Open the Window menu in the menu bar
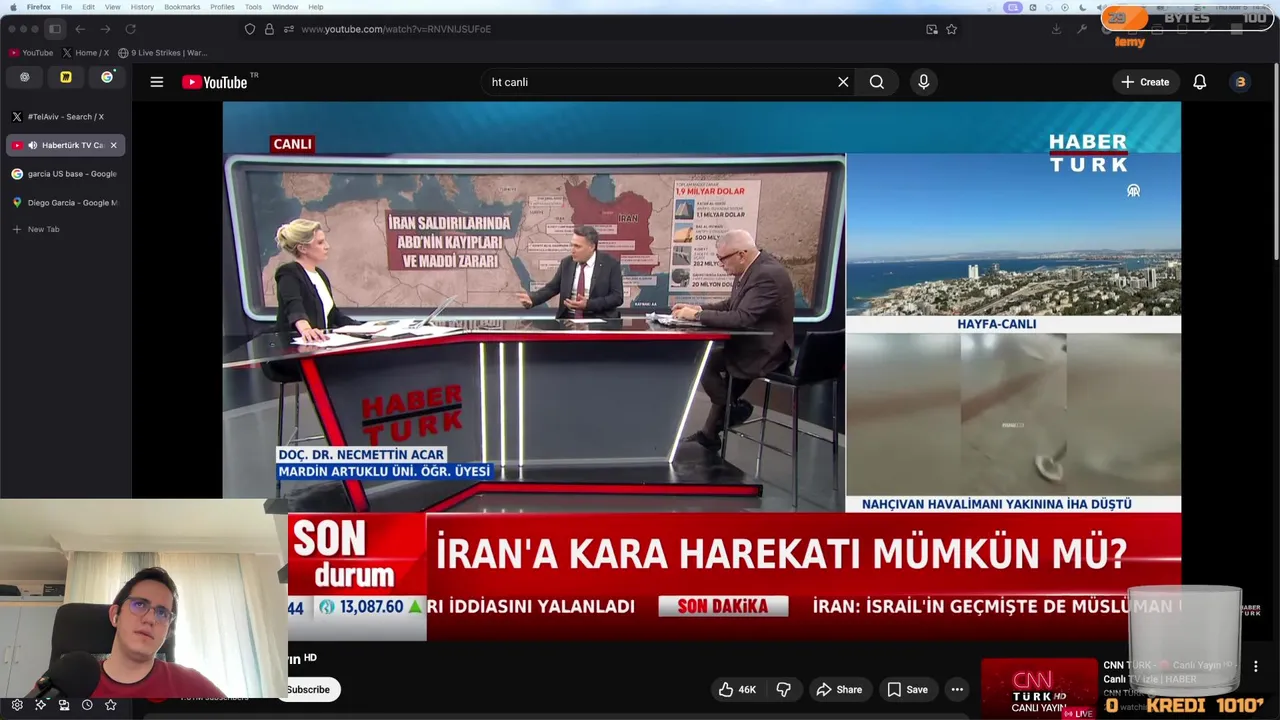Image resolution: width=1280 pixels, height=720 pixels. tap(285, 7)
